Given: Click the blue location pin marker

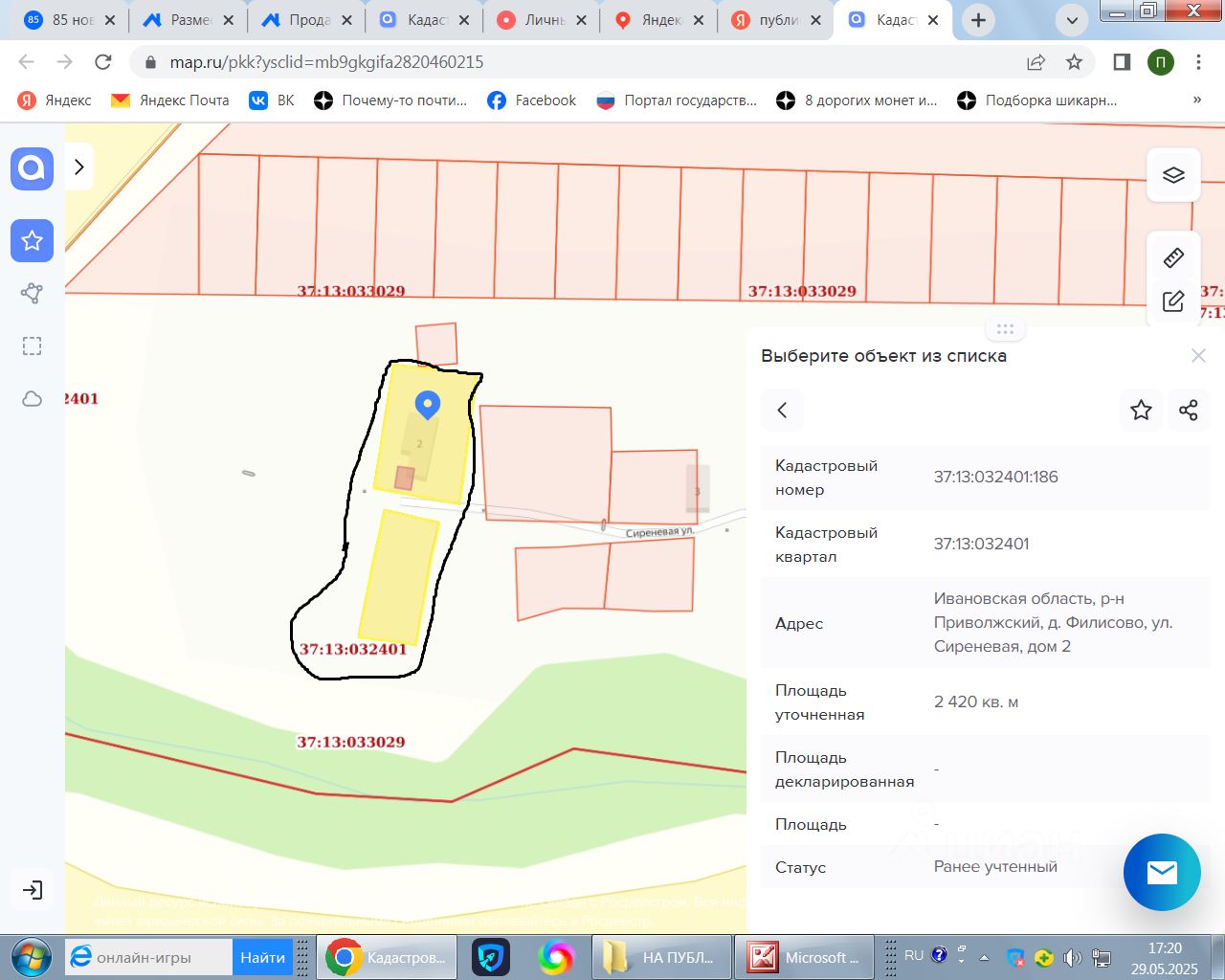Looking at the screenshot, I should pos(428,404).
